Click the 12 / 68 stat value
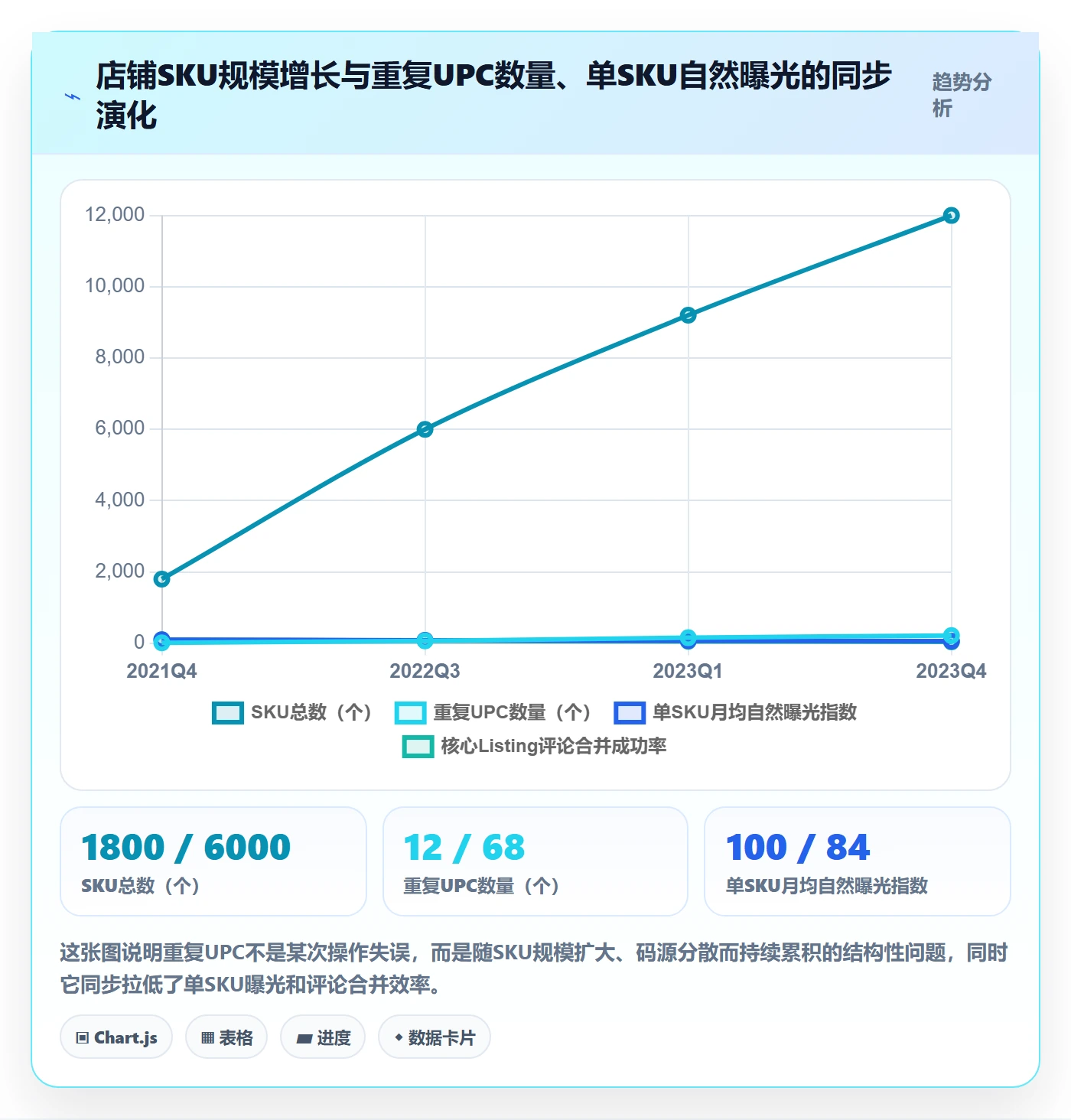 464,848
